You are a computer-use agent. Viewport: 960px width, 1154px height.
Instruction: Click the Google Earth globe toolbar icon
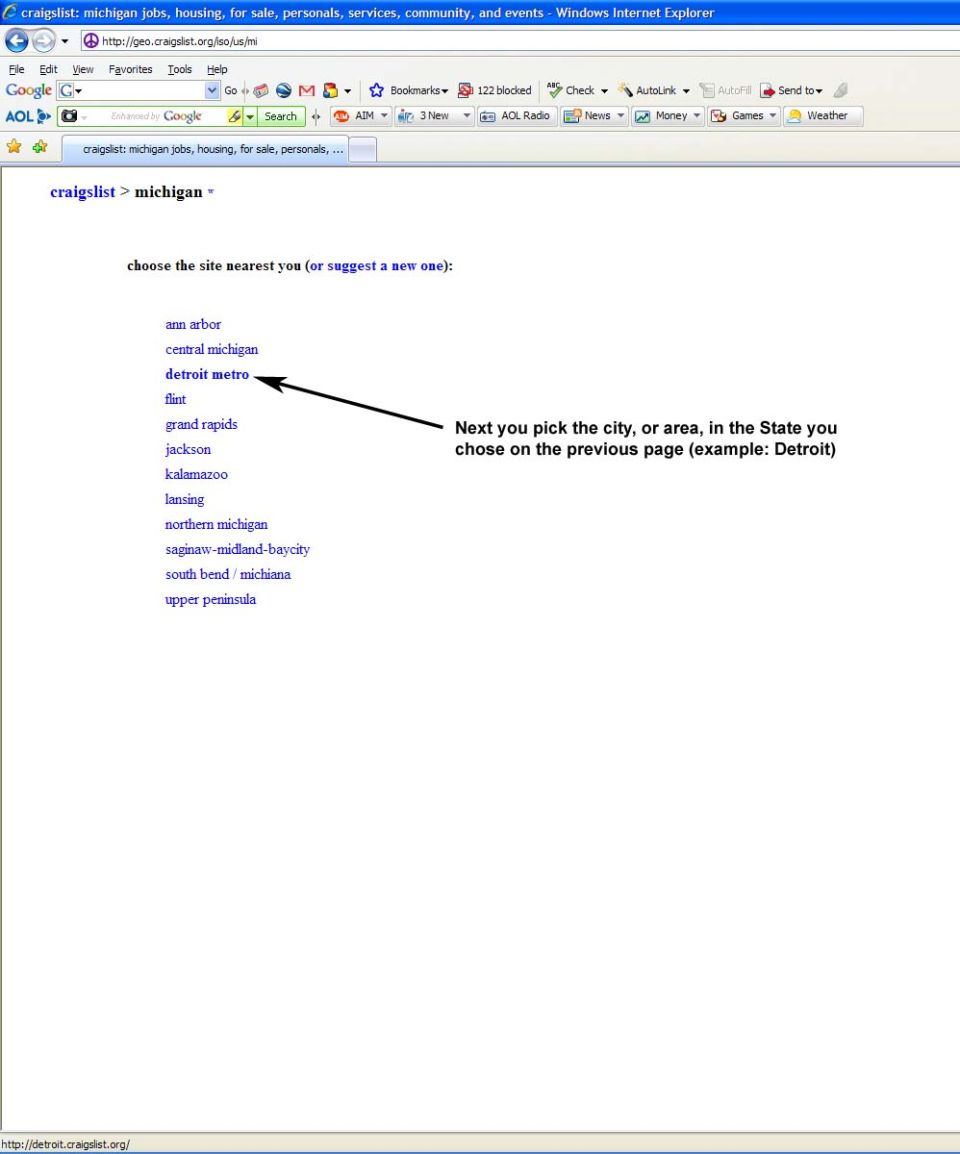(x=283, y=91)
